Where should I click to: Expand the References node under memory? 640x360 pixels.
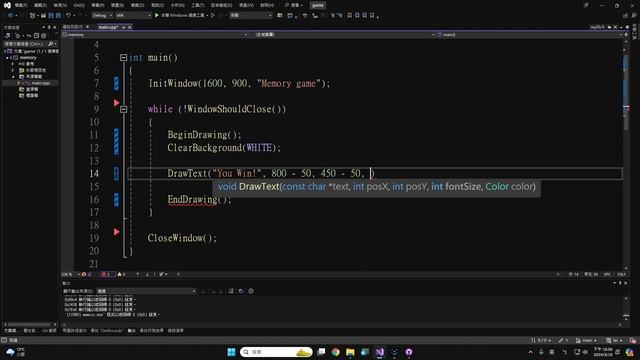(13, 64)
